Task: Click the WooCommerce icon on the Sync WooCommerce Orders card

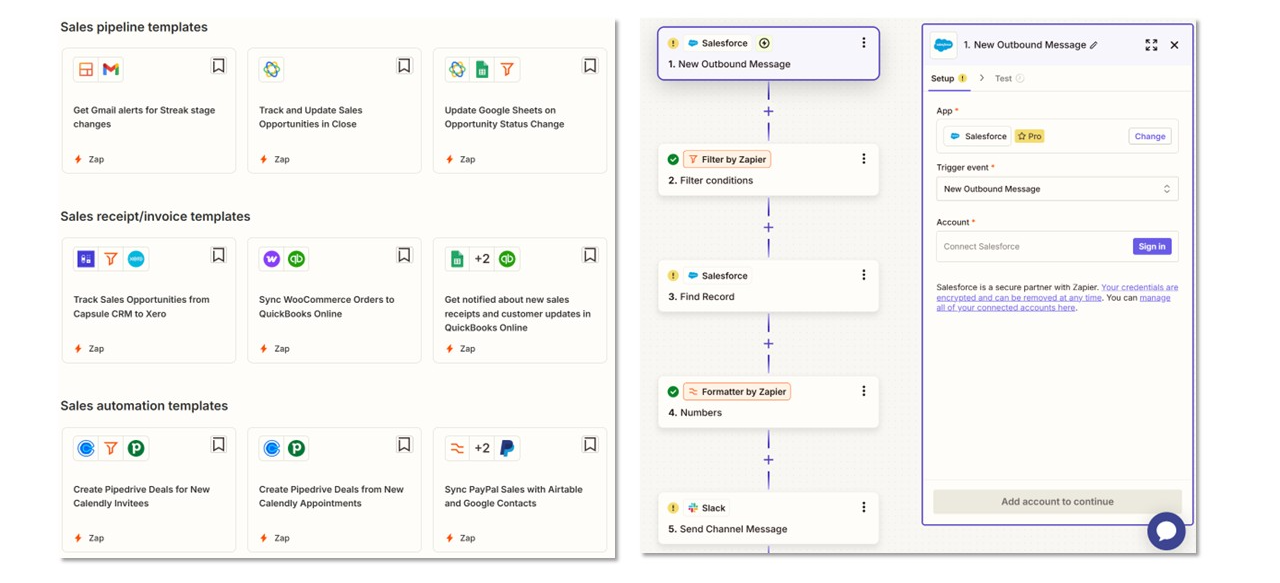Action: 271,259
